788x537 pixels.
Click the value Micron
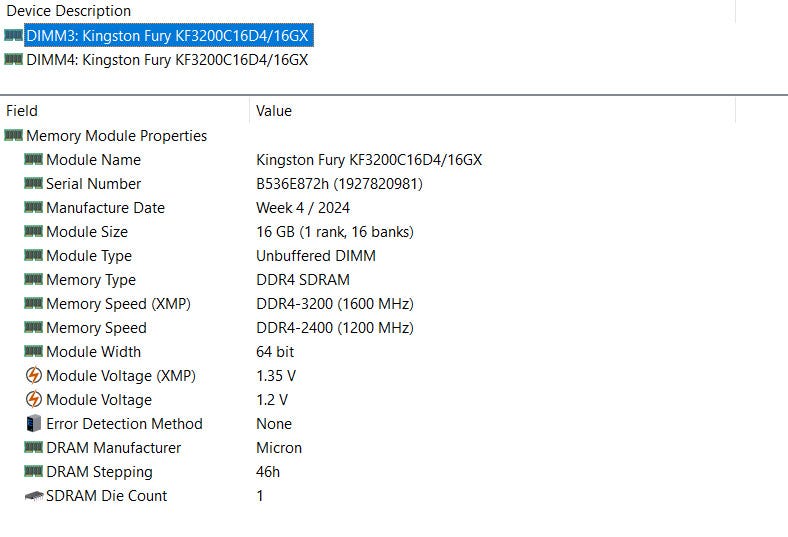click(279, 448)
